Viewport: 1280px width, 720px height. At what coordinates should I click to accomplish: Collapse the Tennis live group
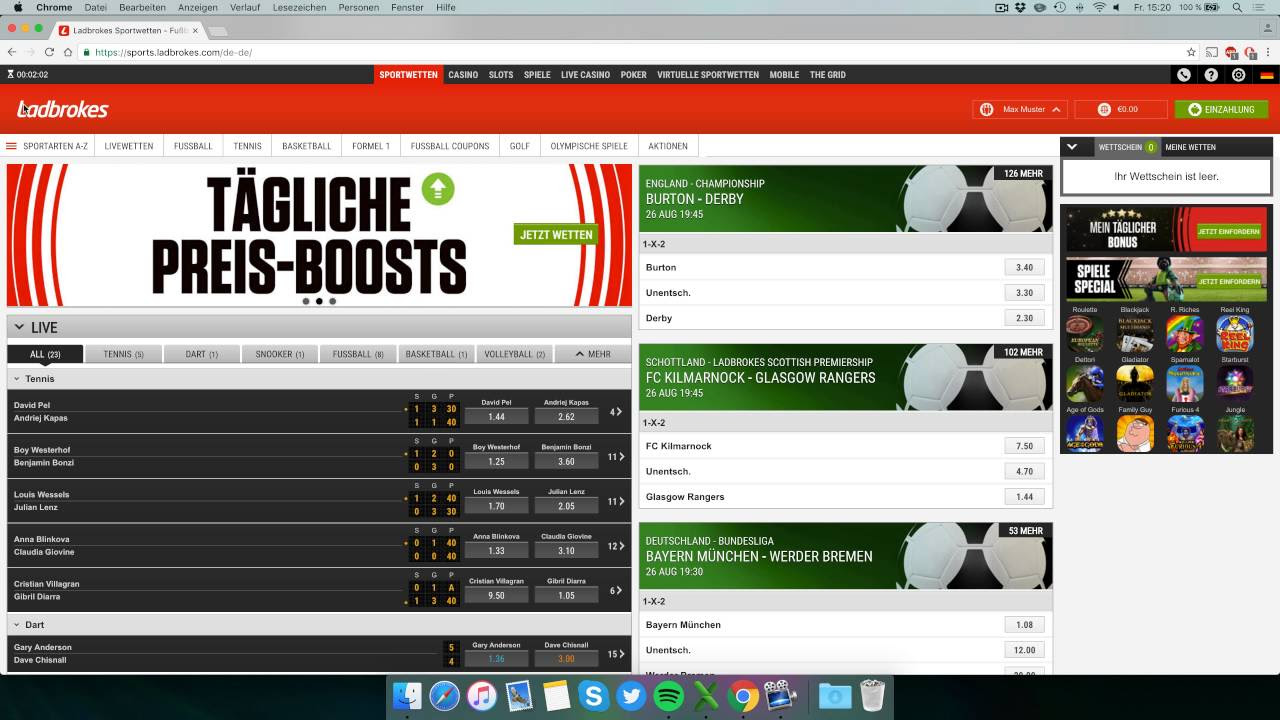tap(16, 379)
